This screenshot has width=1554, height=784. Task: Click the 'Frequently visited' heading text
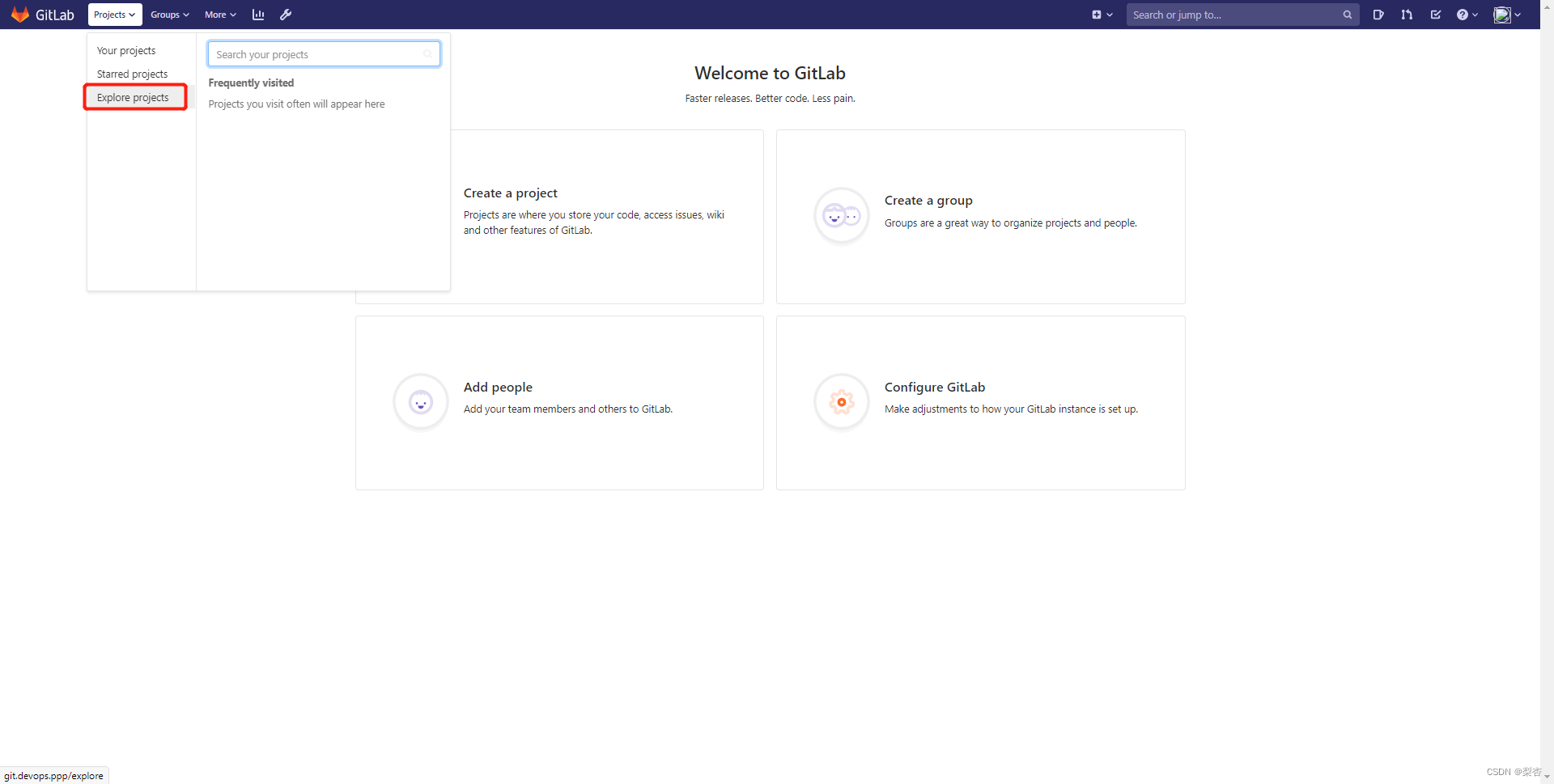[x=251, y=83]
